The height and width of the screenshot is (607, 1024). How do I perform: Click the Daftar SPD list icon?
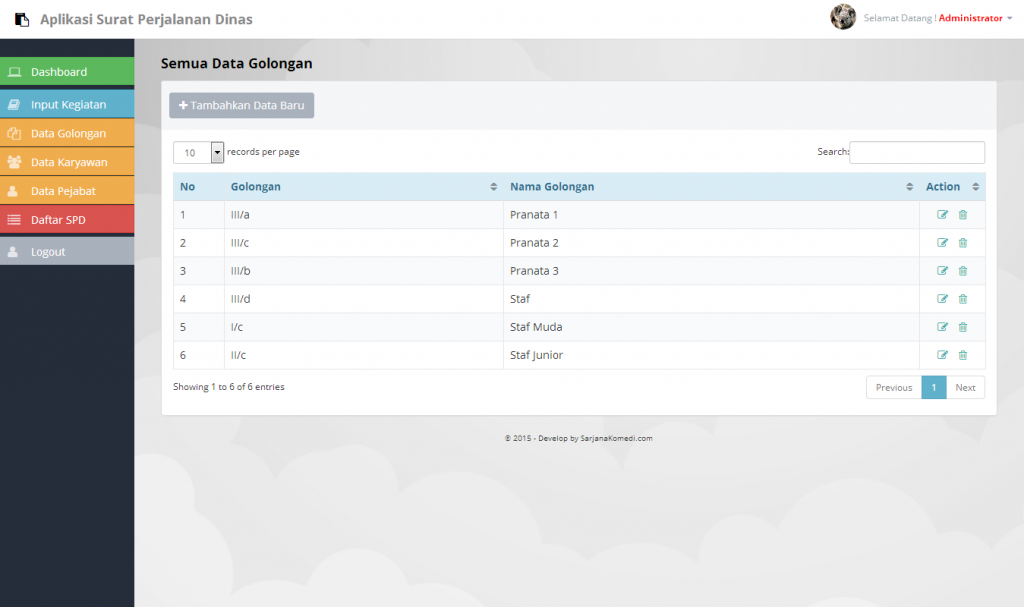[x=14, y=219]
